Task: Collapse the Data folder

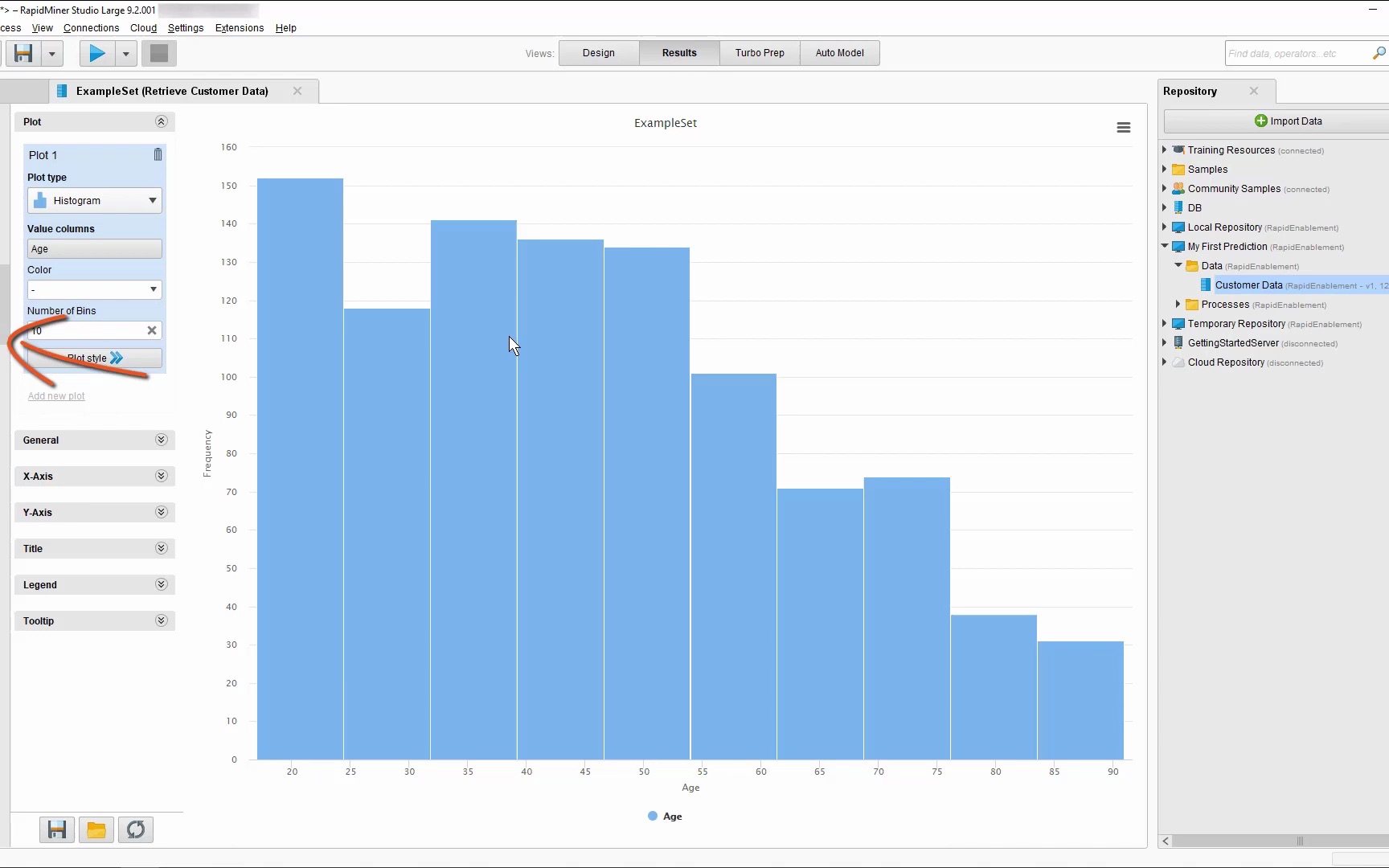Action: (1178, 266)
